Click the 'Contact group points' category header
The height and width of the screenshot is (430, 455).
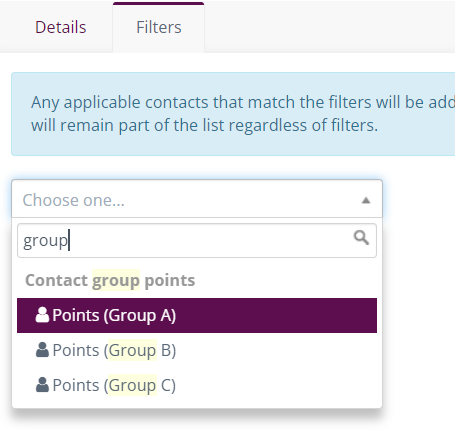[110, 280]
